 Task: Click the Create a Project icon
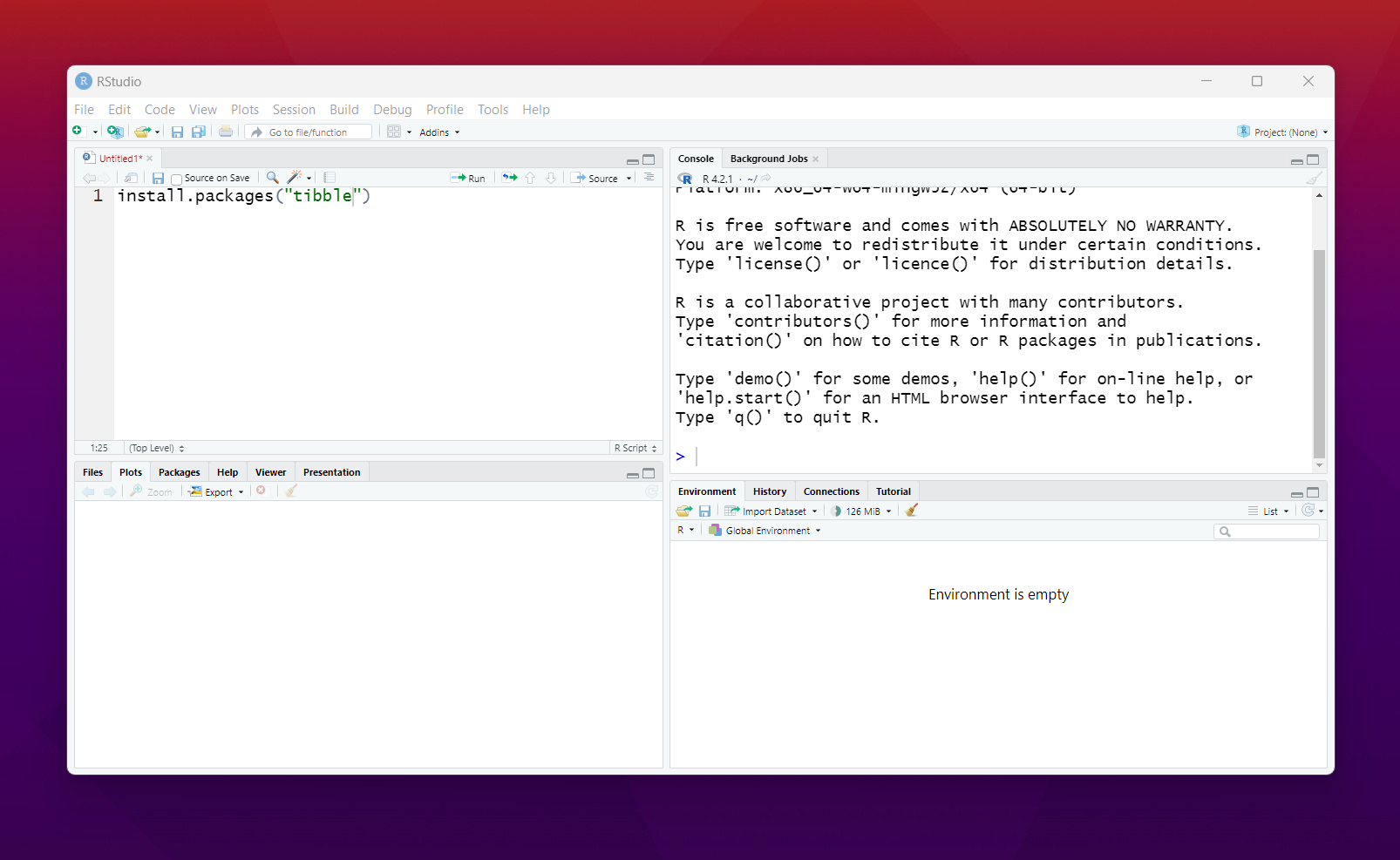coord(115,132)
